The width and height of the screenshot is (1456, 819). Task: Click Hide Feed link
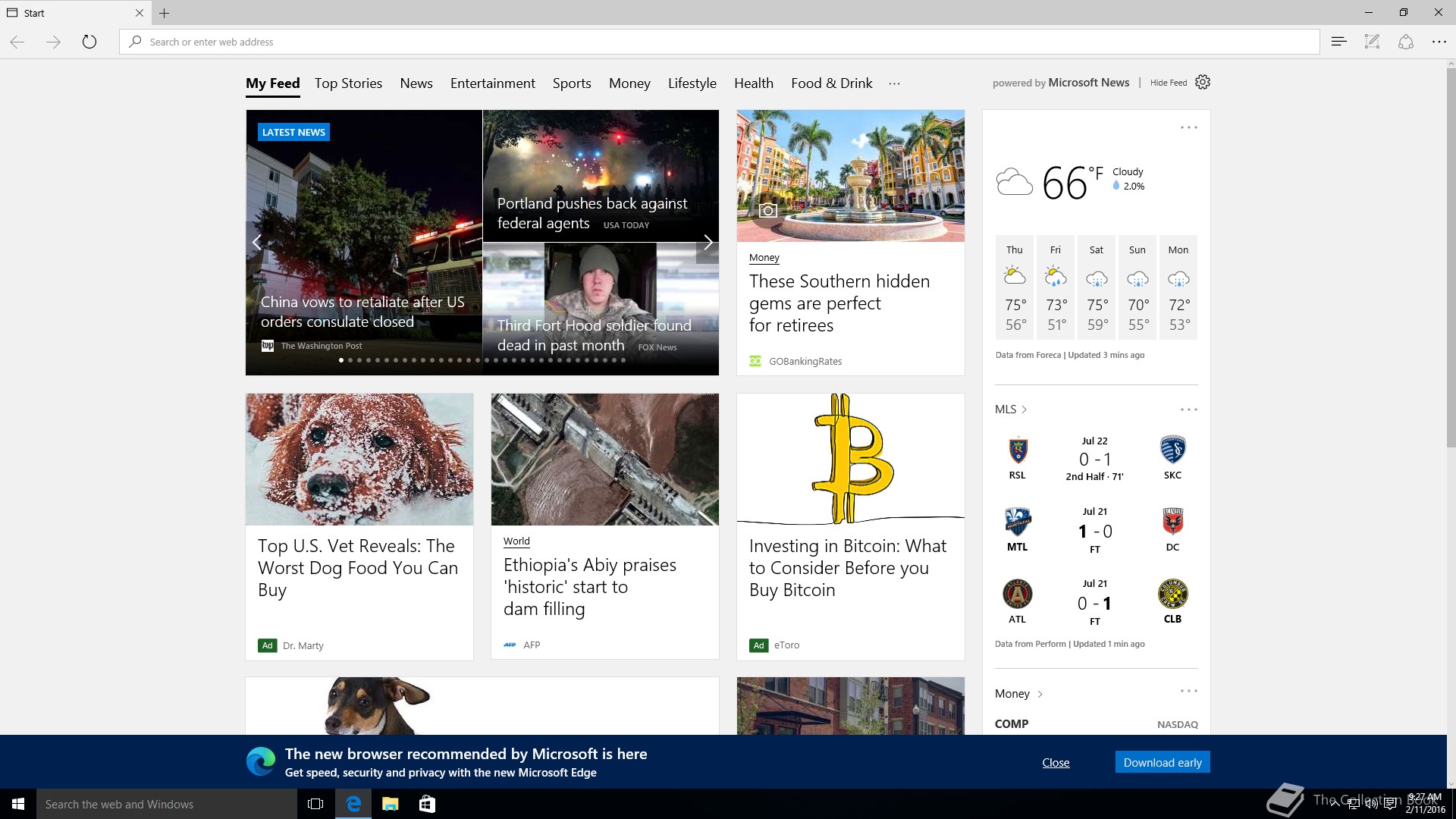(x=1169, y=83)
